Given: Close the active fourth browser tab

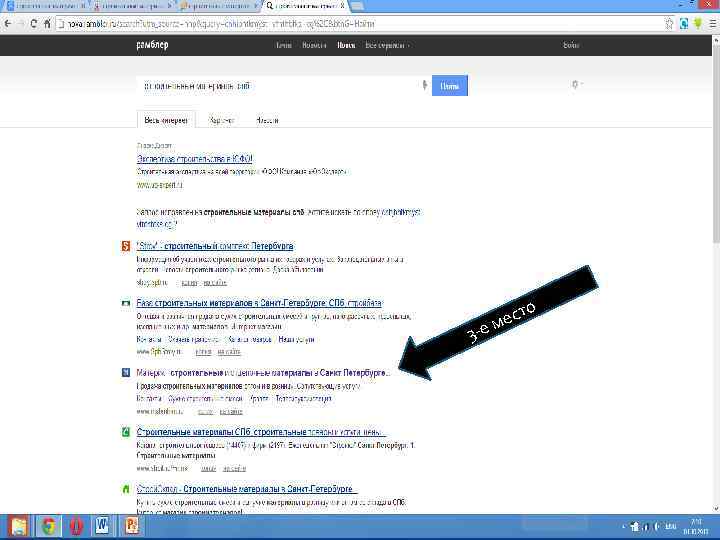Looking at the screenshot, I should [x=343, y=6].
